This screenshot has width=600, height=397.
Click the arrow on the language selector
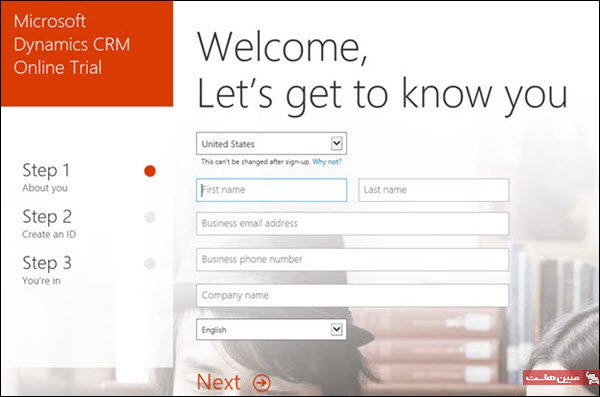[336, 329]
